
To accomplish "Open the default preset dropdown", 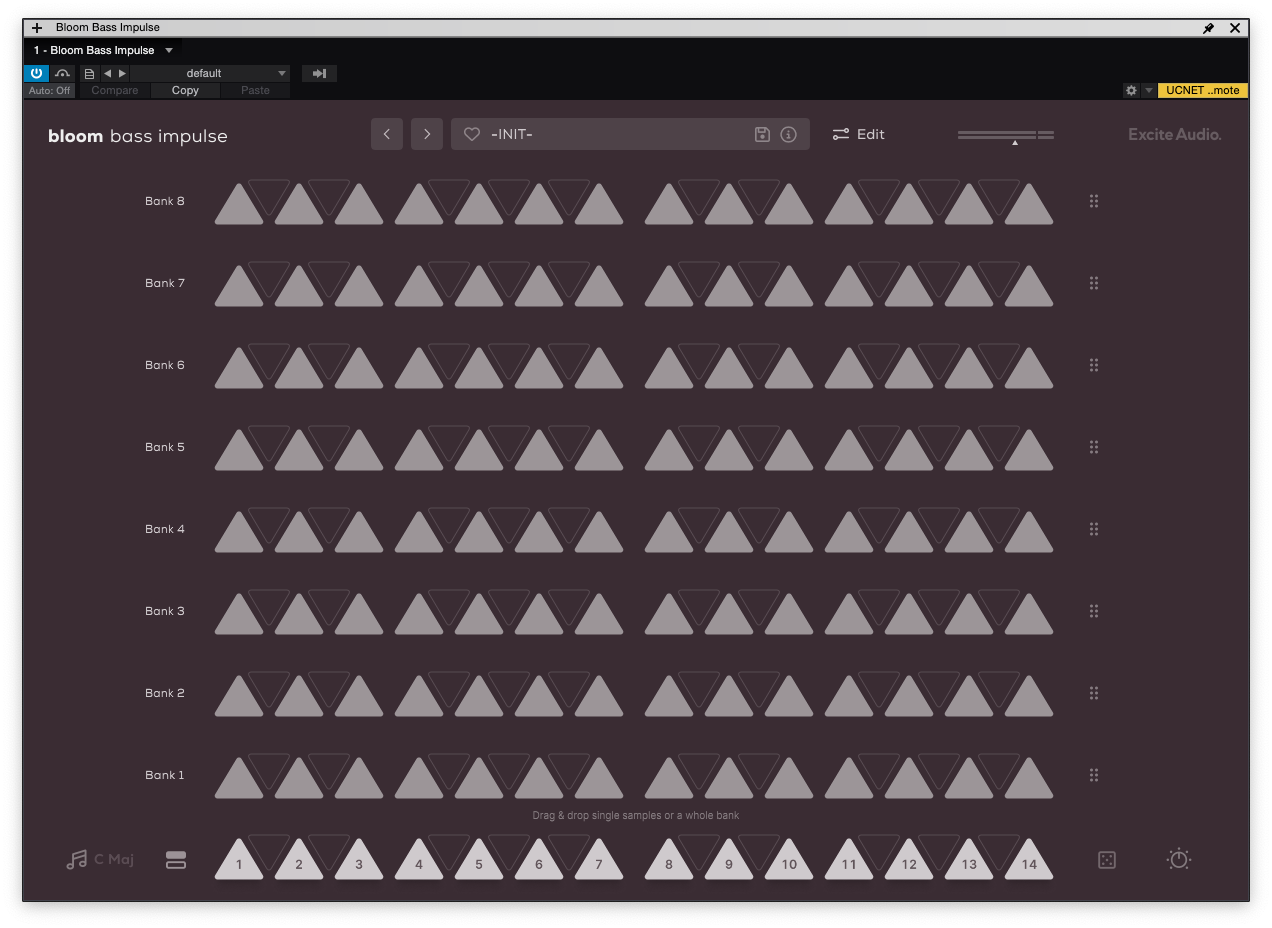I will pyautogui.click(x=210, y=73).
